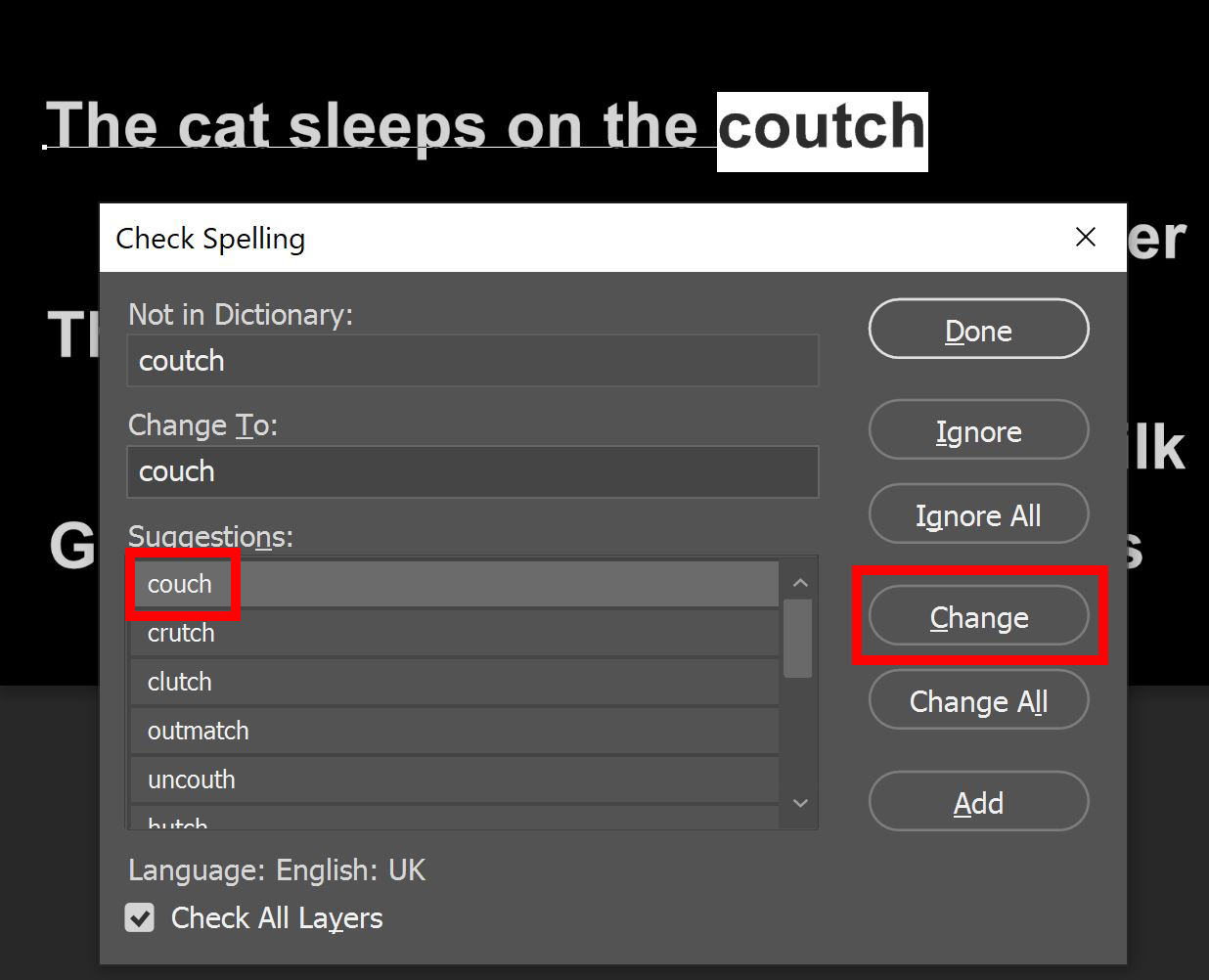This screenshot has height=980, width=1209.
Task: Click Done to finish spell check
Action: [977, 330]
